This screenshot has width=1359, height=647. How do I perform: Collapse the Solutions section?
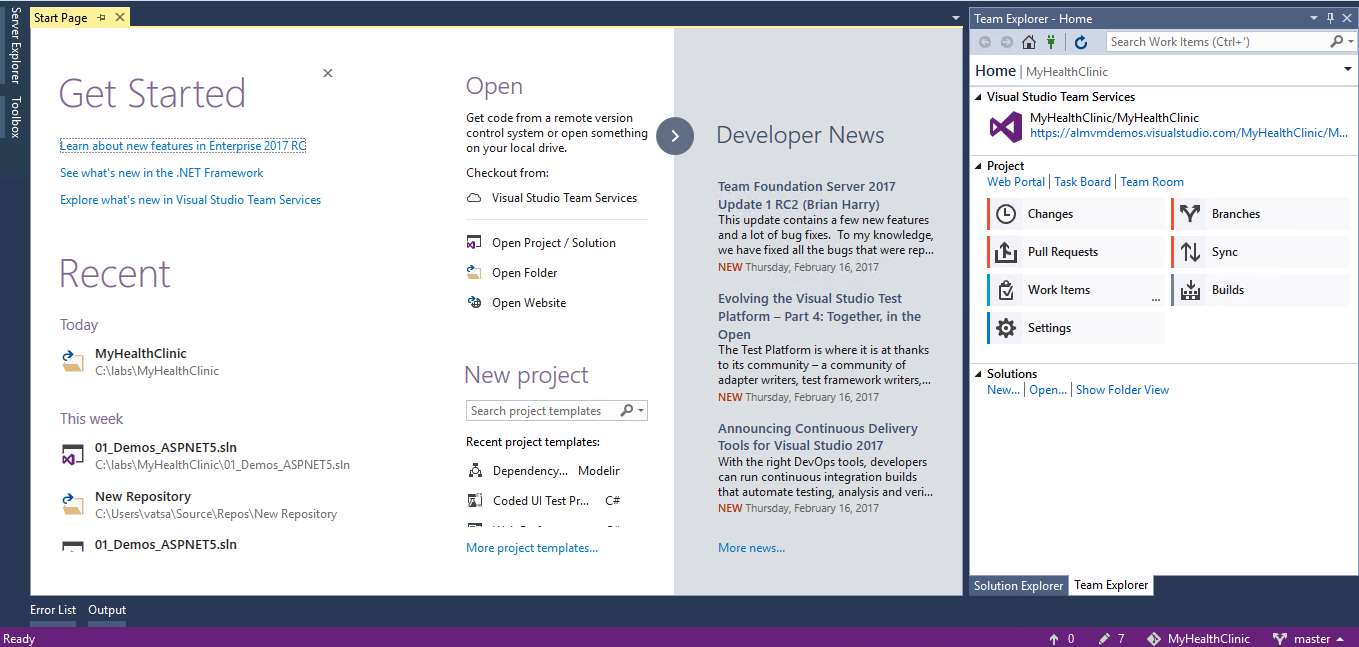pos(979,374)
